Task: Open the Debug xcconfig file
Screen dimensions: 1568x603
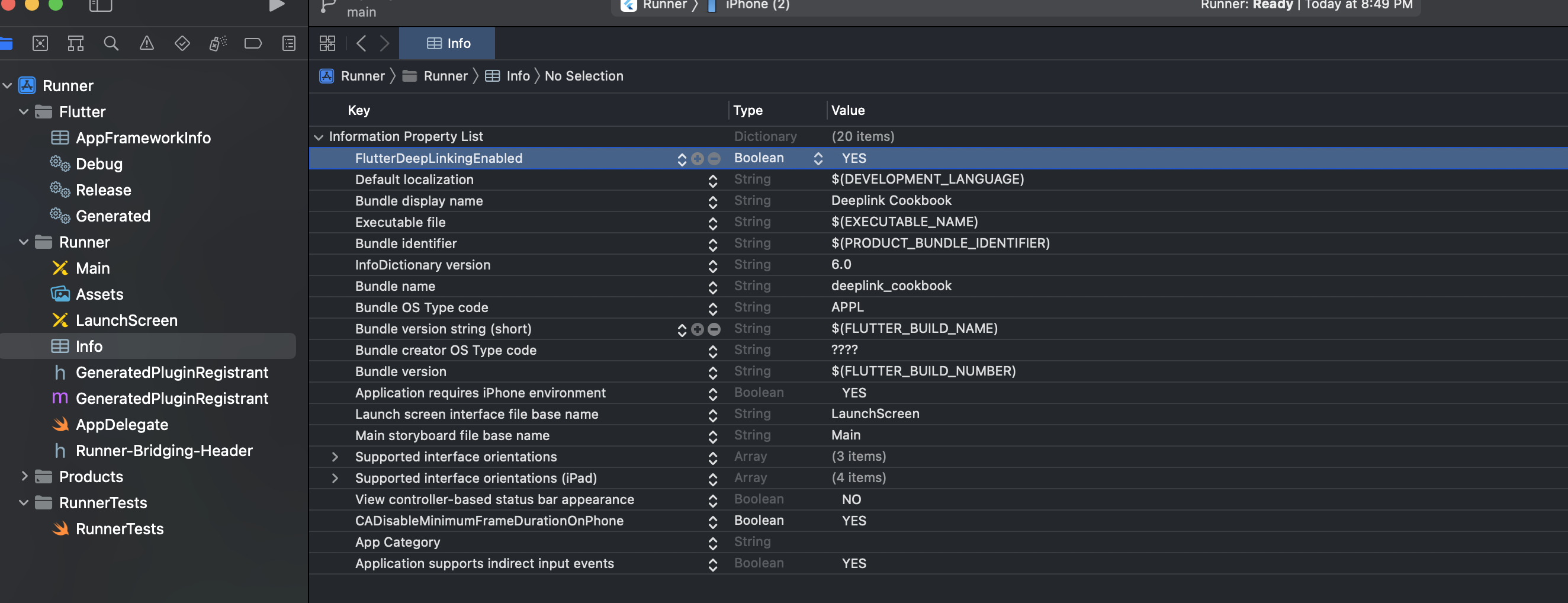Action: (86, 165)
